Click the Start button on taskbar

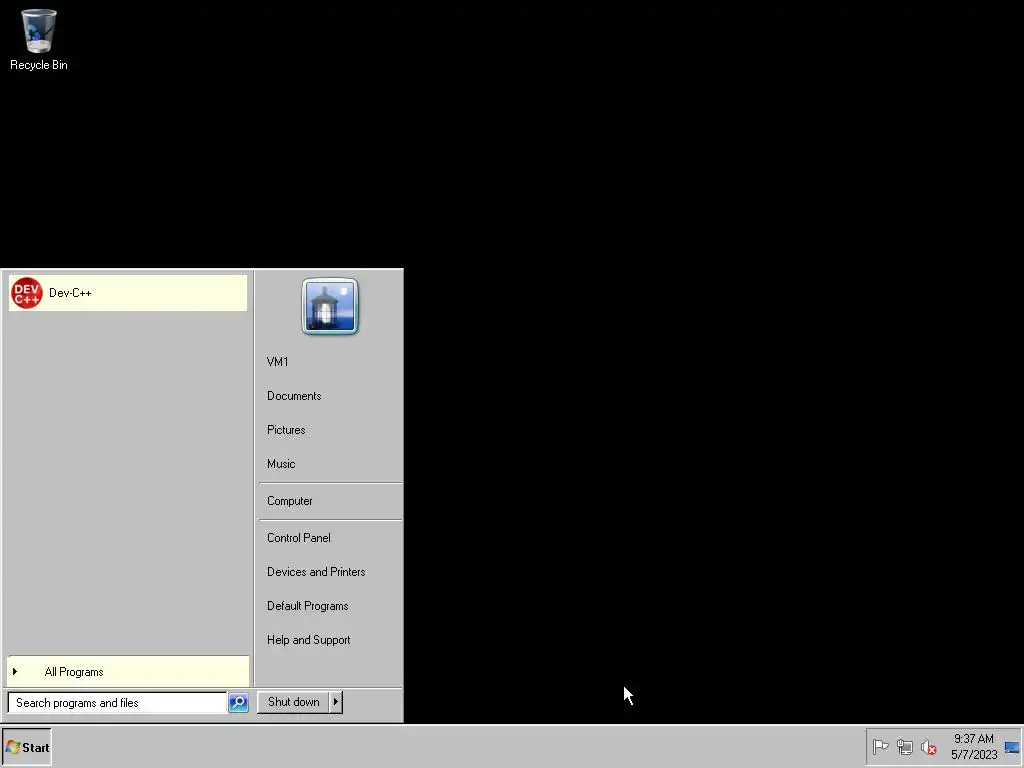27,747
